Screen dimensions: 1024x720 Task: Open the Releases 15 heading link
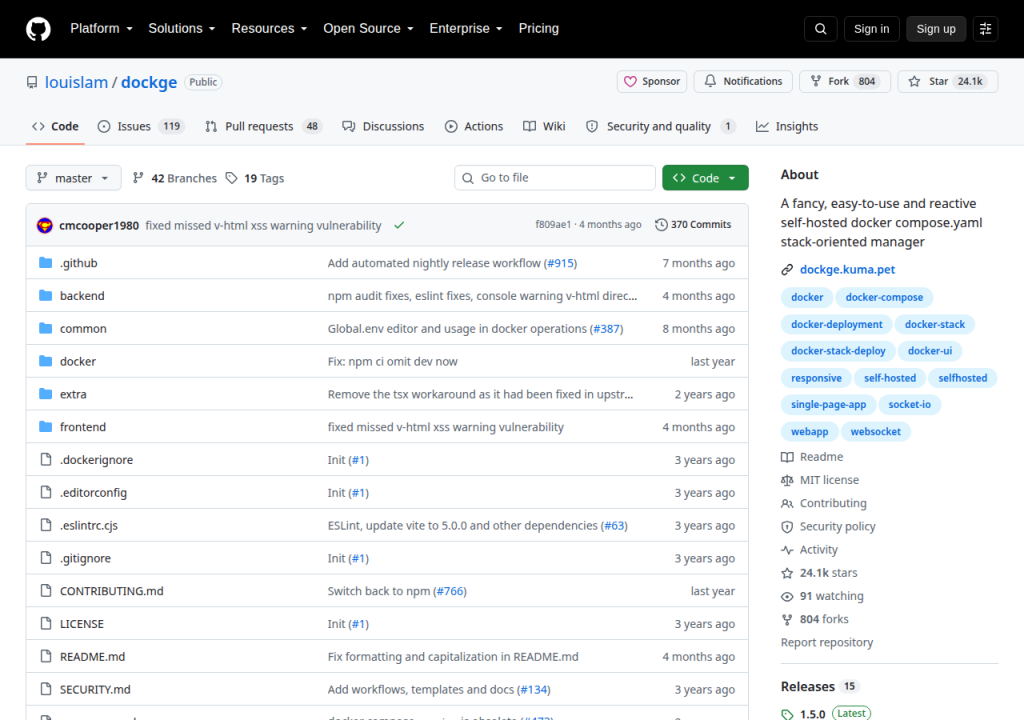[x=818, y=687]
